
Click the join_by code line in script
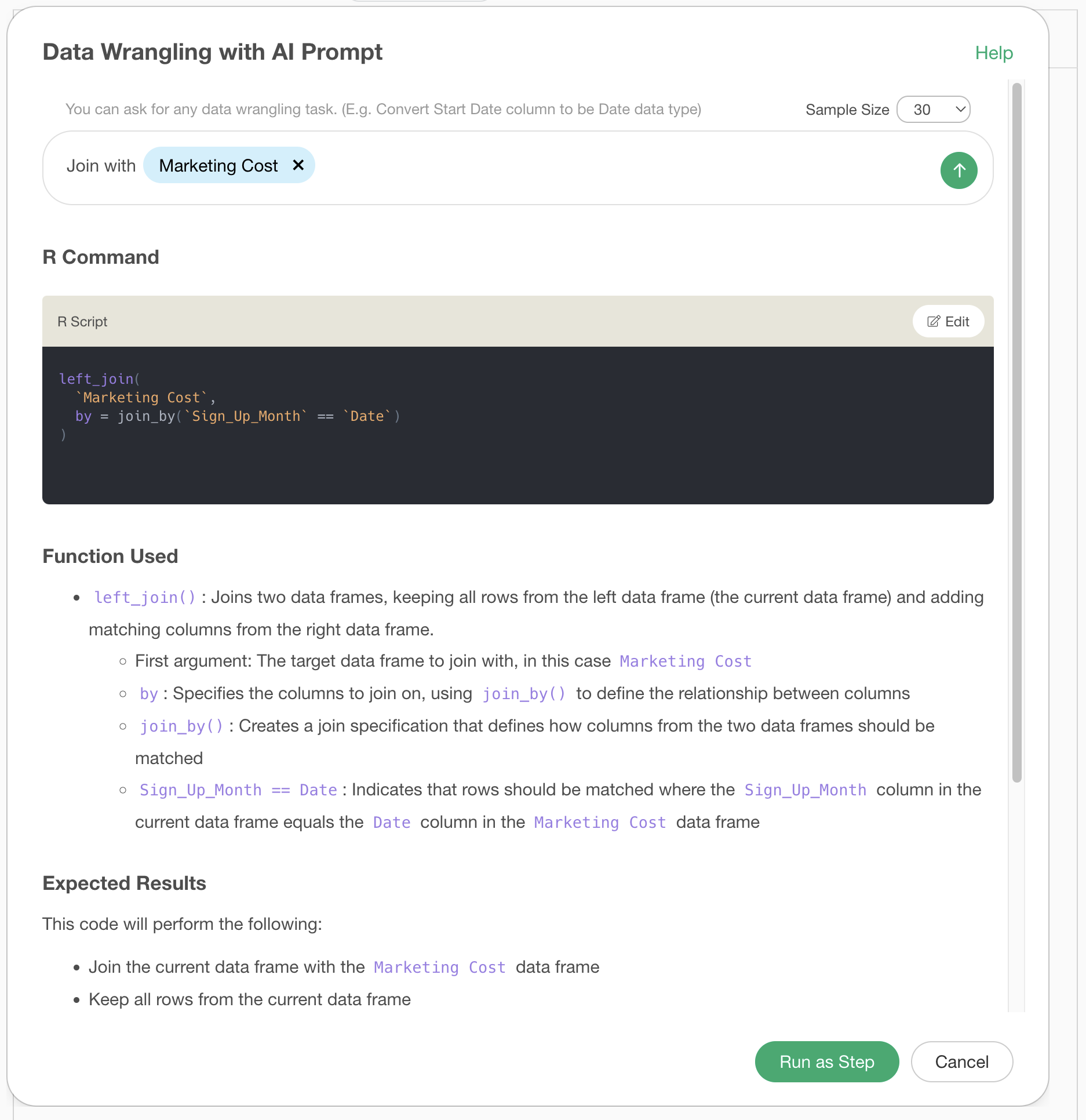[238, 416]
